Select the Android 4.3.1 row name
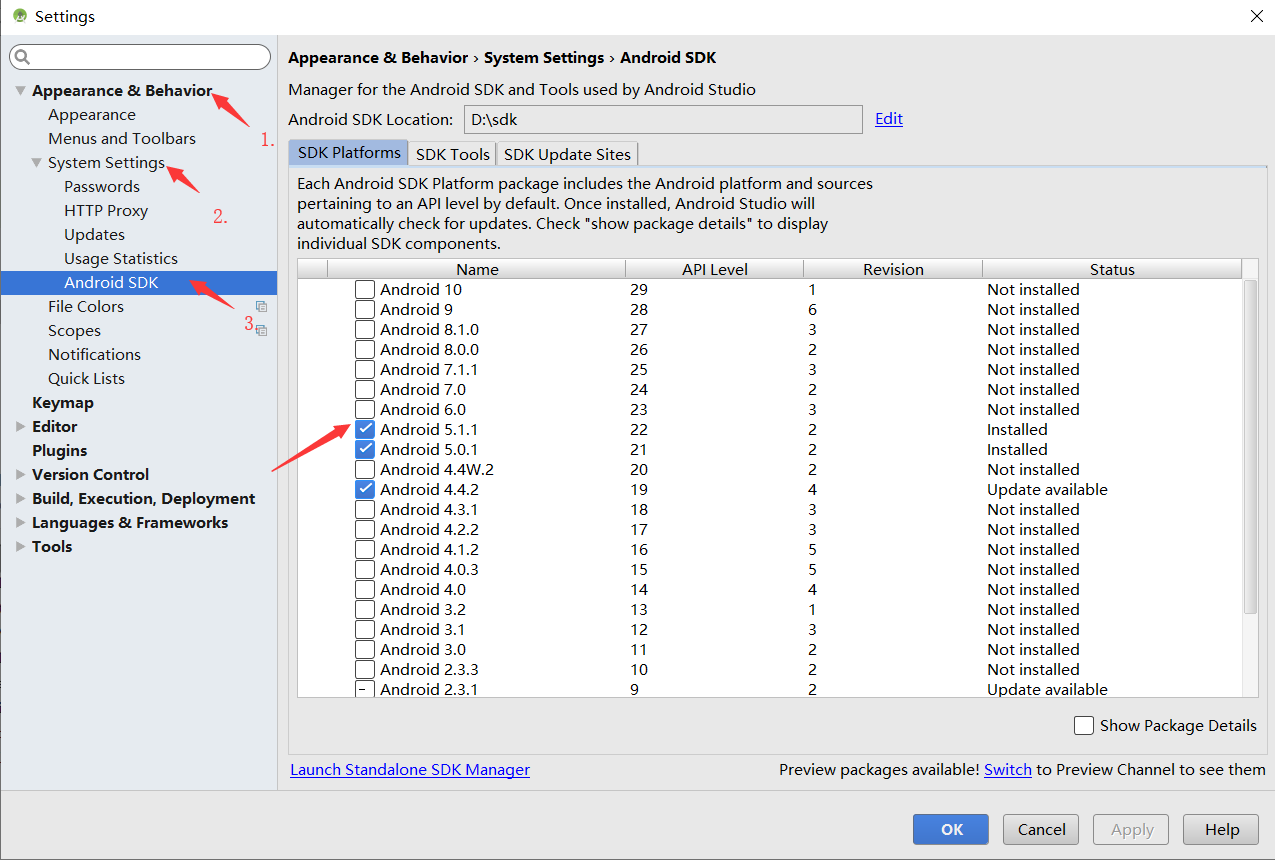1275x860 pixels. 429,510
